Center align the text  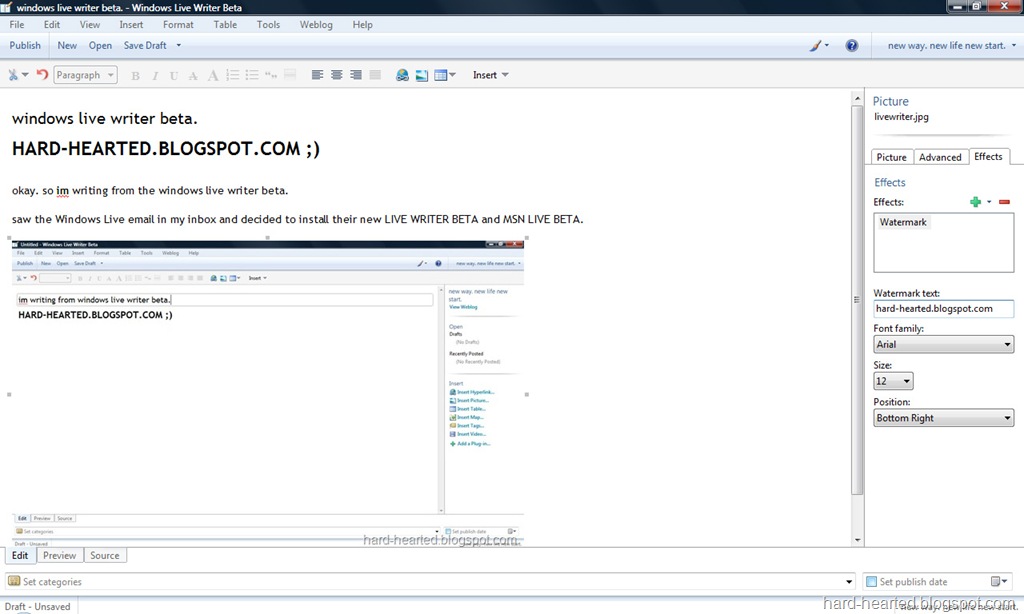coord(336,75)
